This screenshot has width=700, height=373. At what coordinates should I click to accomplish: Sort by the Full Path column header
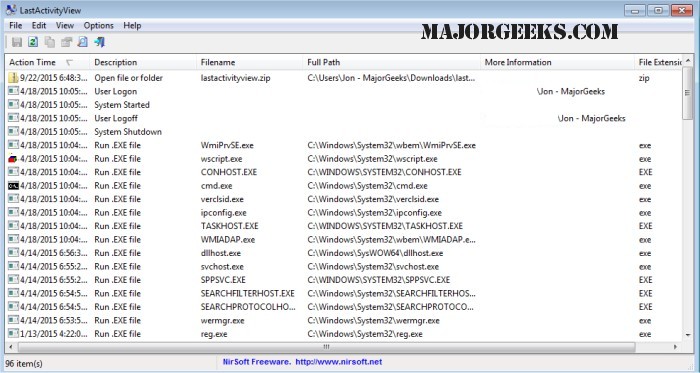(392, 62)
